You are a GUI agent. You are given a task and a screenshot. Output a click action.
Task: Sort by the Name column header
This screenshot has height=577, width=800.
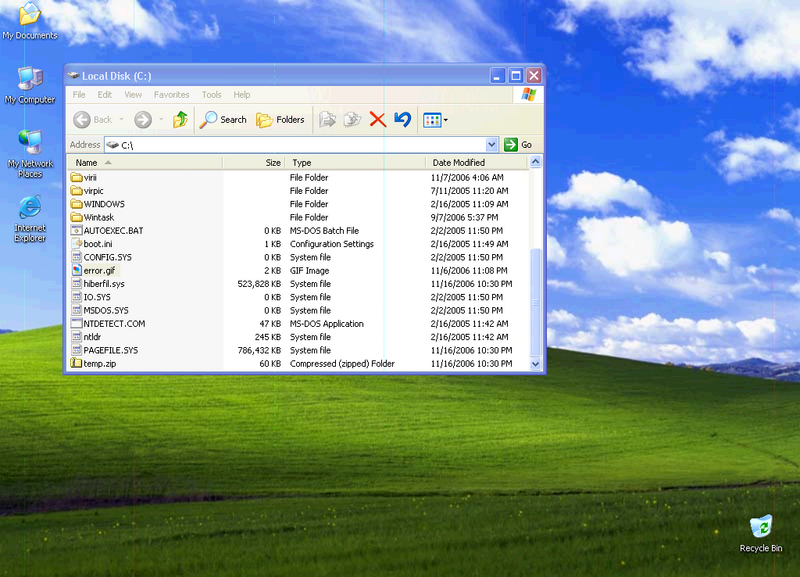[x=145, y=163]
